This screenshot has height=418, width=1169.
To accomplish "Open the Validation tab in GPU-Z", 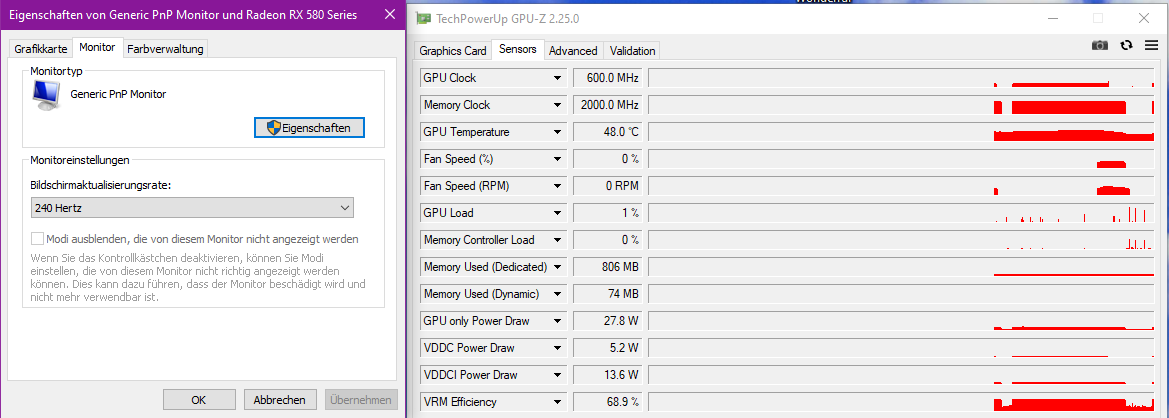I will point(632,51).
